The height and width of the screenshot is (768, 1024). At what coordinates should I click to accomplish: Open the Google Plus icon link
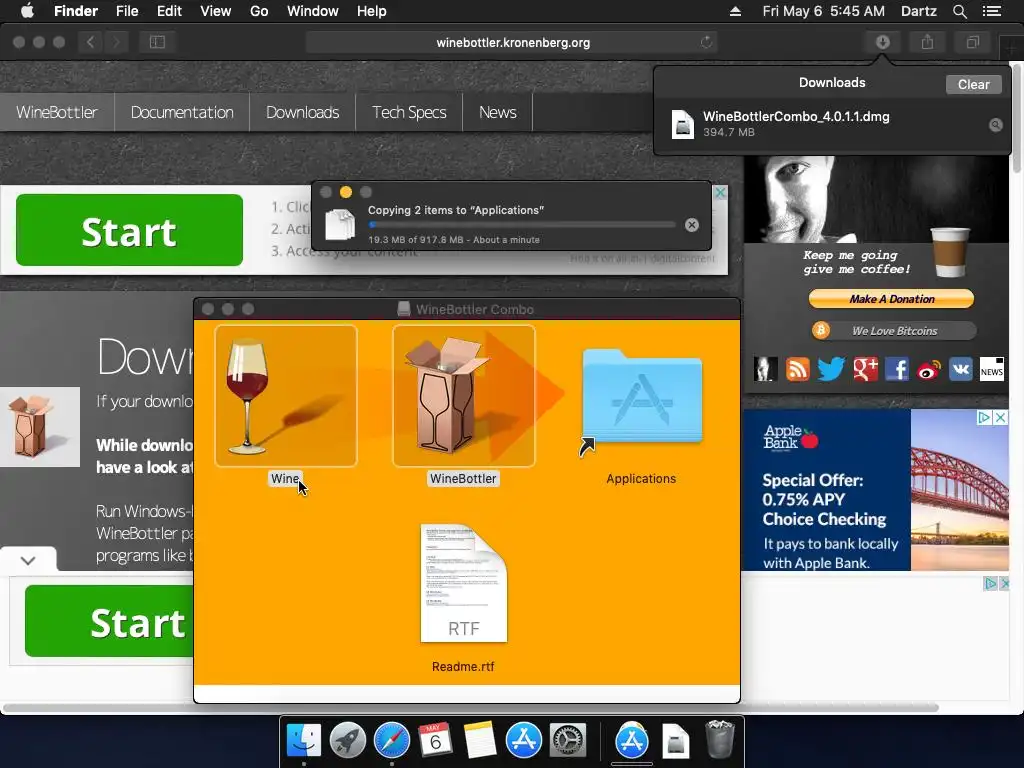865,369
